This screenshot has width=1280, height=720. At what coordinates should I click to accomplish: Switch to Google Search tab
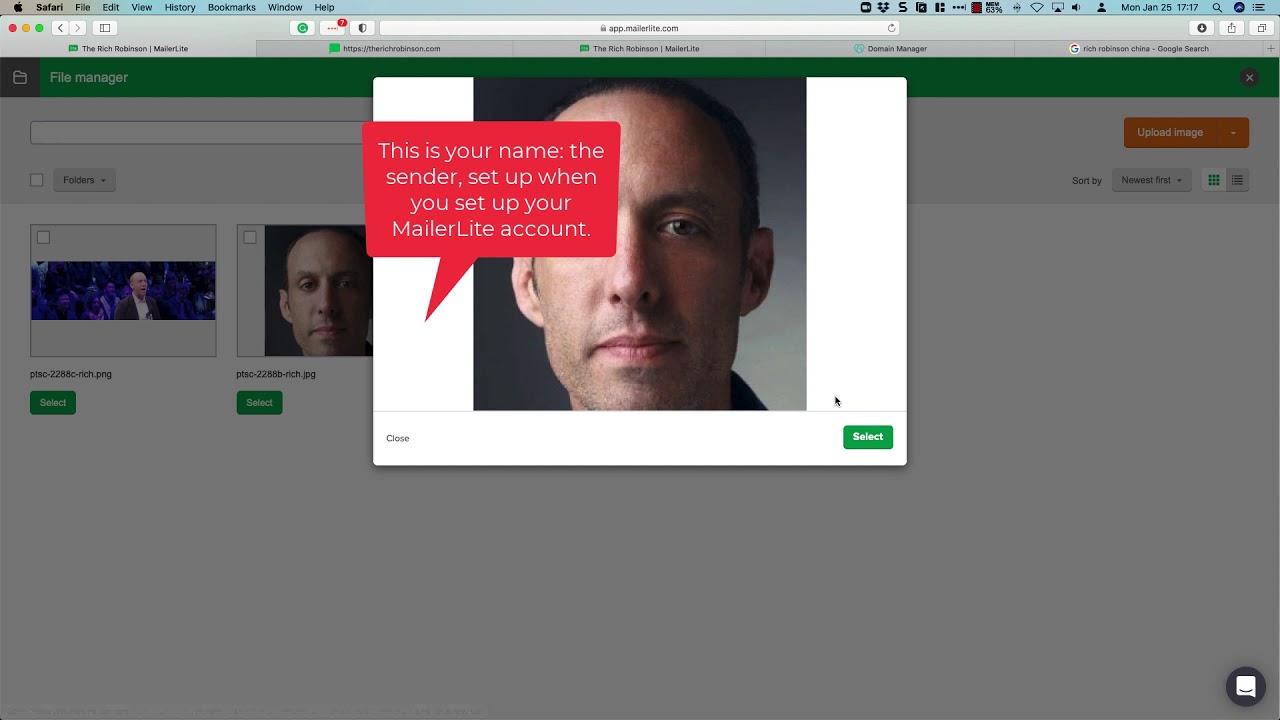pyautogui.click(x=1139, y=48)
